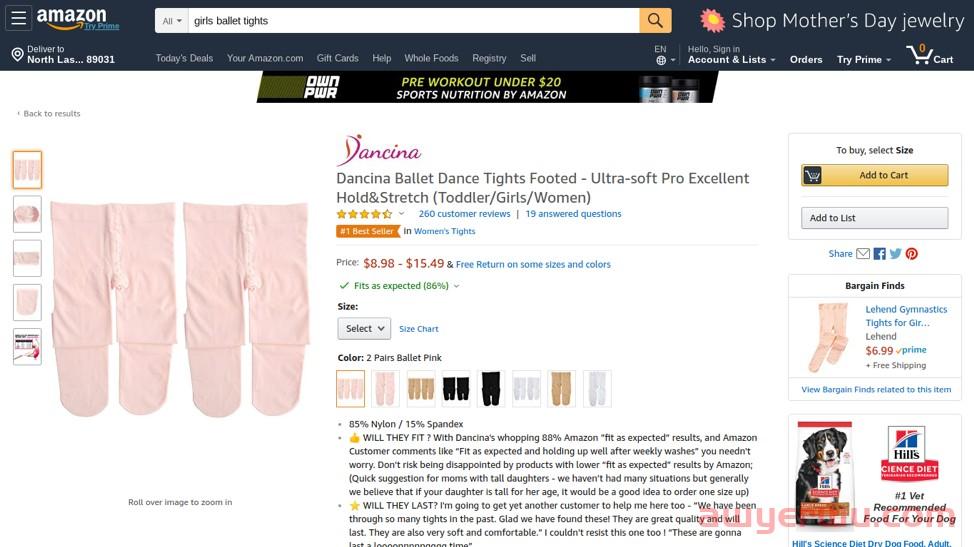Open Gift Cards in the nav
The width and height of the screenshot is (974, 547).
(337, 58)
